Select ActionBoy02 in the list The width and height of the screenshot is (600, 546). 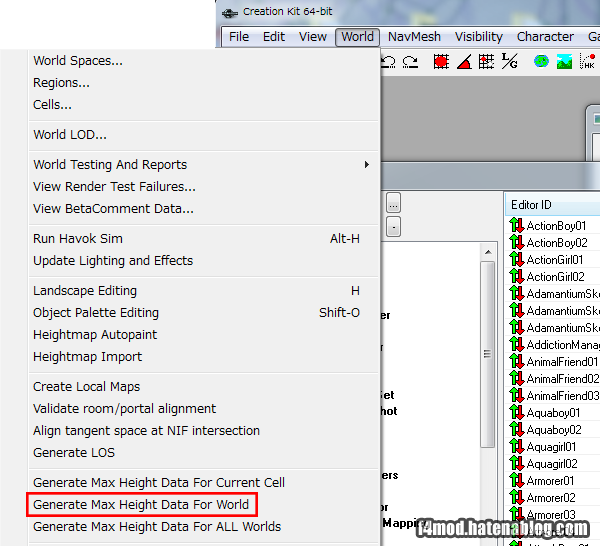(x=553, y=243)
